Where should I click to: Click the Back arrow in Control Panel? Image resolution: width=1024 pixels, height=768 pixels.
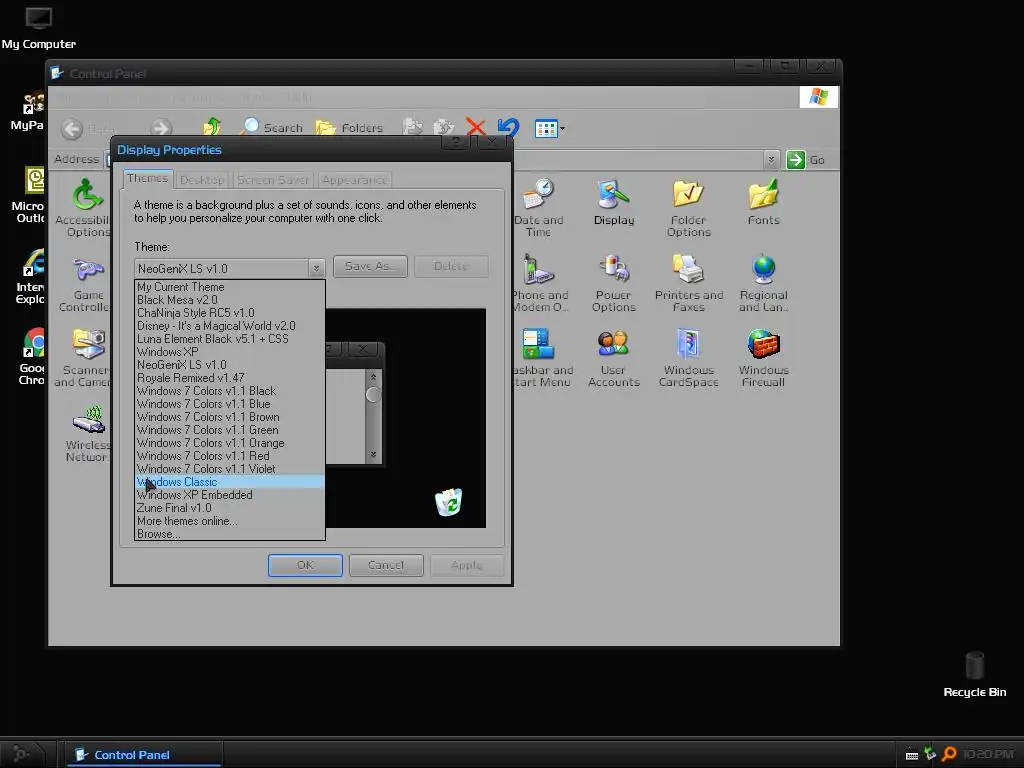(72, 128)
